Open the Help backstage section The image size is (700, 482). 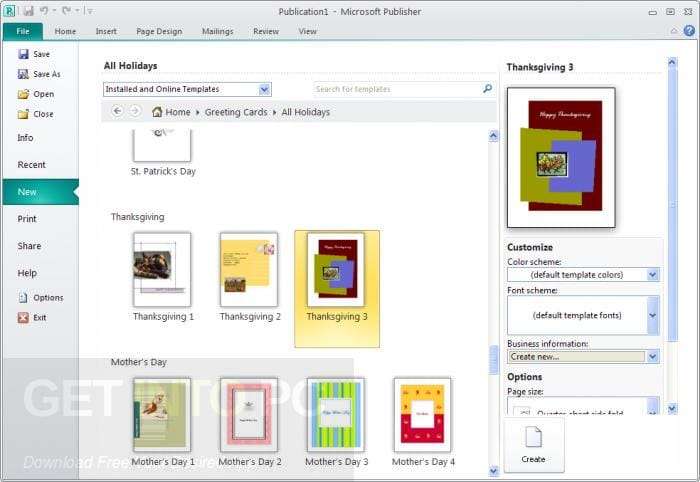point(27,273)
